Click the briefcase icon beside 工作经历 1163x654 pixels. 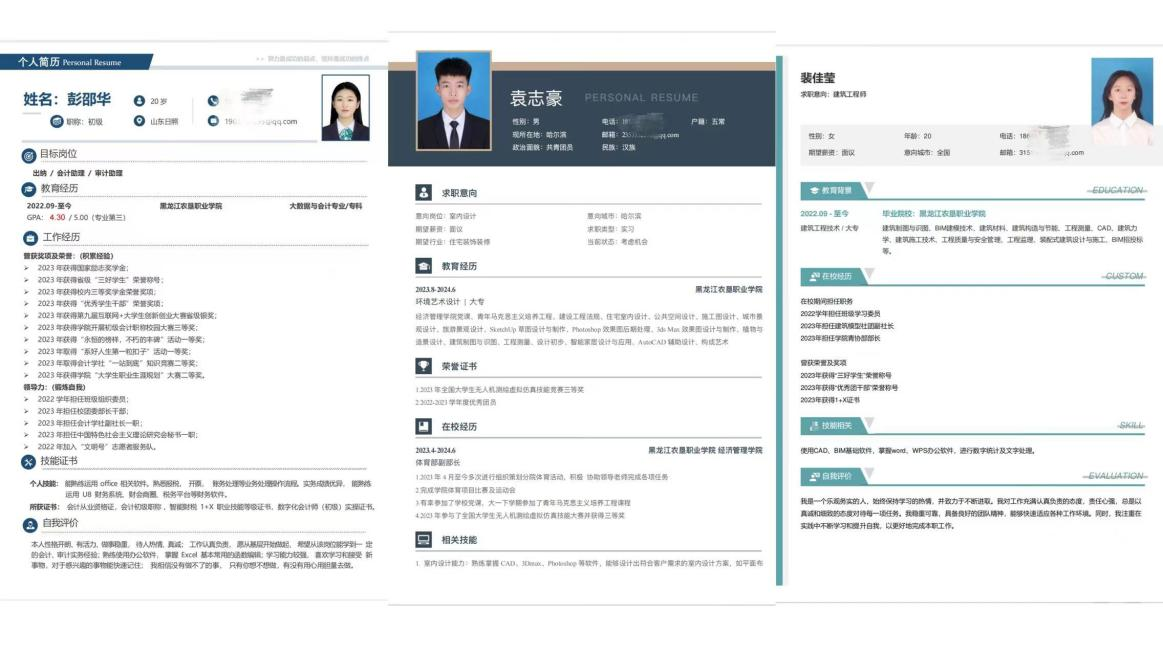tap(30, 238)
